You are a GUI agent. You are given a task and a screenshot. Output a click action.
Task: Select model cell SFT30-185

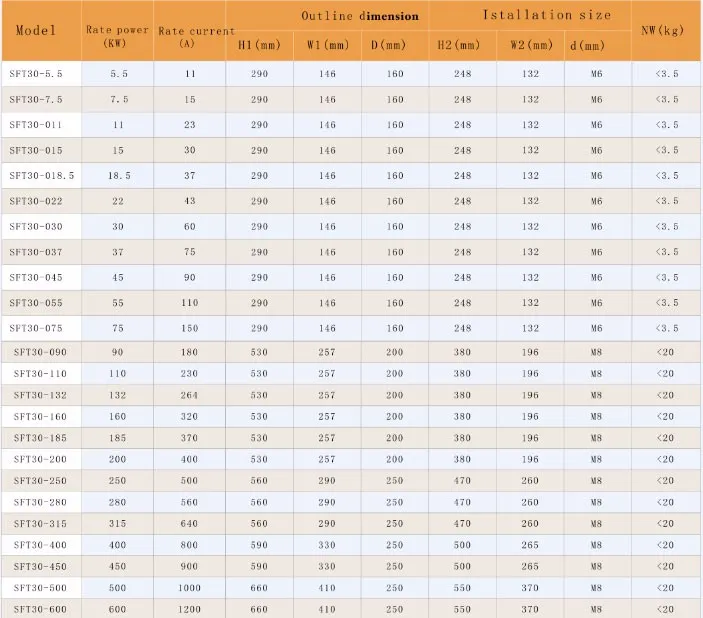[x=40, y=438]
